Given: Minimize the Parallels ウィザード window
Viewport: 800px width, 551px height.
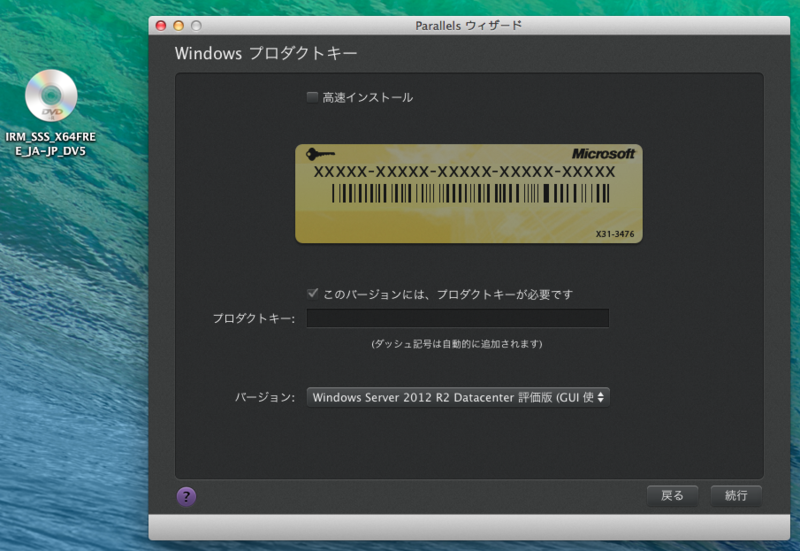Looking at the screenshot, I should pyautogui.click(x=179, y=26).
